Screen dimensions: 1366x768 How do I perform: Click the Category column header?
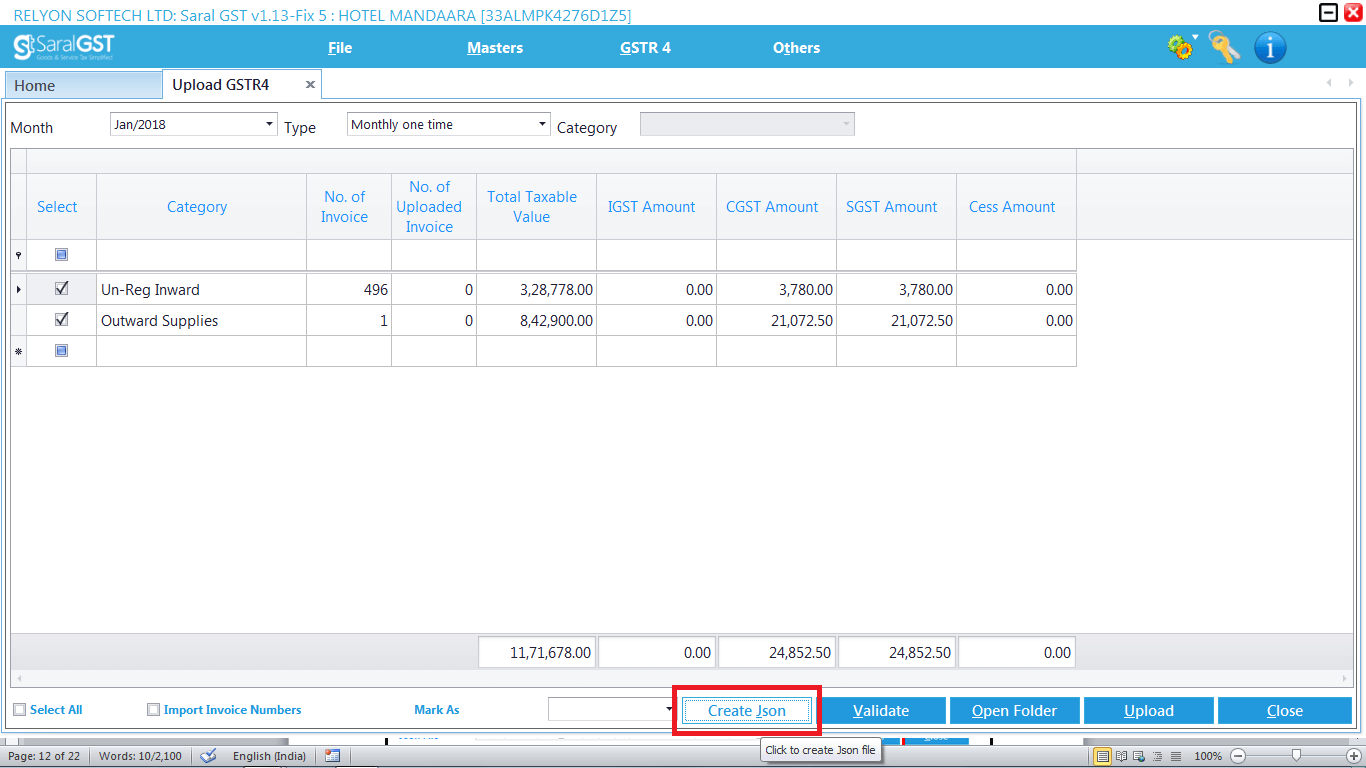point(201,207)
